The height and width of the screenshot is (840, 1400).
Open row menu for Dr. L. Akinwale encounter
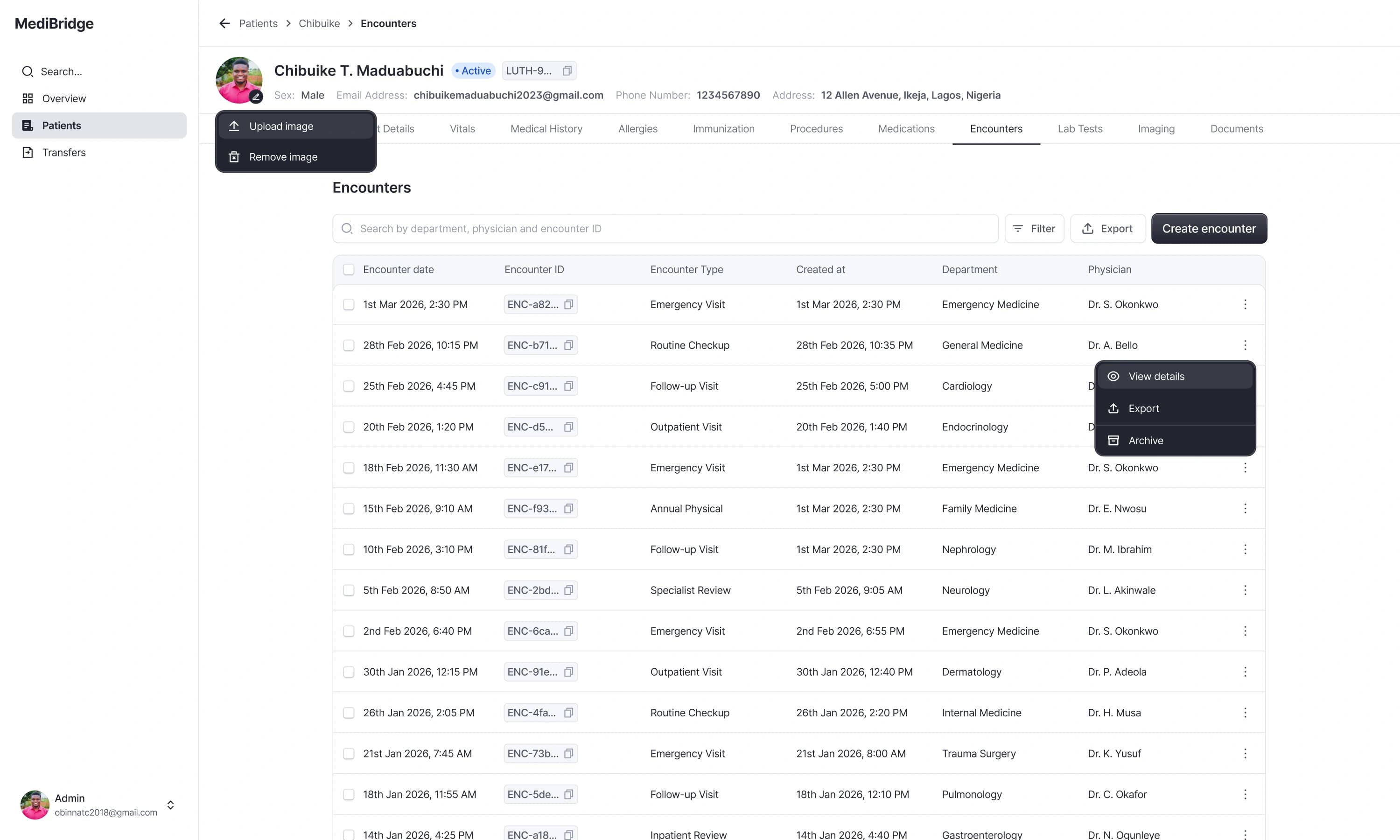tap(1245, 590)
